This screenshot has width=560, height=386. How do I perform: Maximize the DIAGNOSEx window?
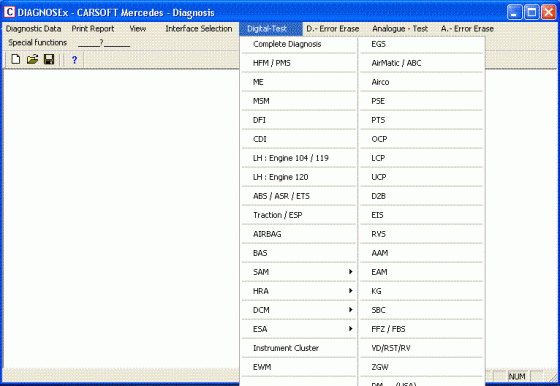(531, 12)
